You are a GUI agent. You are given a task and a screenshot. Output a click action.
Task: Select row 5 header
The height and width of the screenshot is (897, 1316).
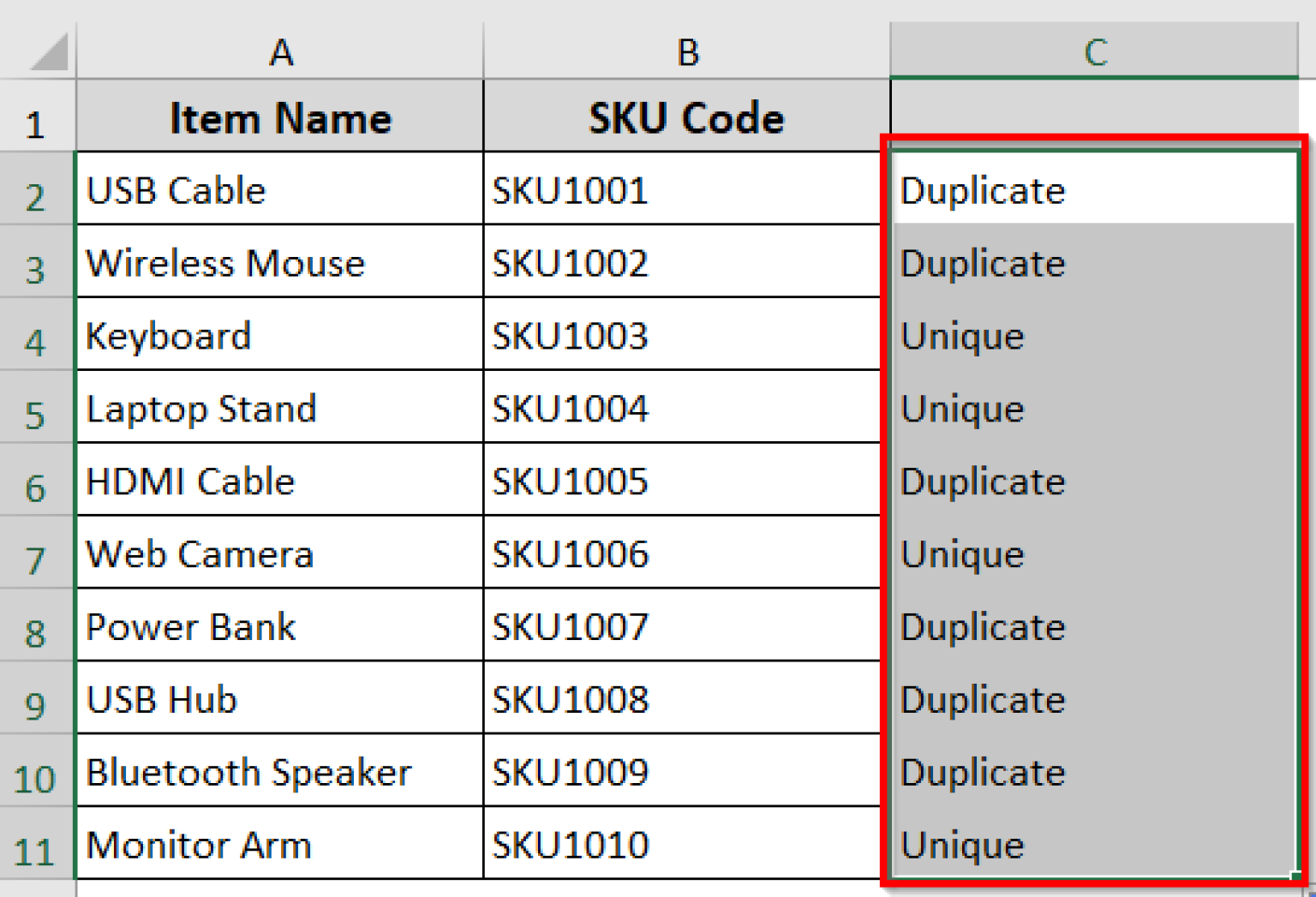[36, 409]
